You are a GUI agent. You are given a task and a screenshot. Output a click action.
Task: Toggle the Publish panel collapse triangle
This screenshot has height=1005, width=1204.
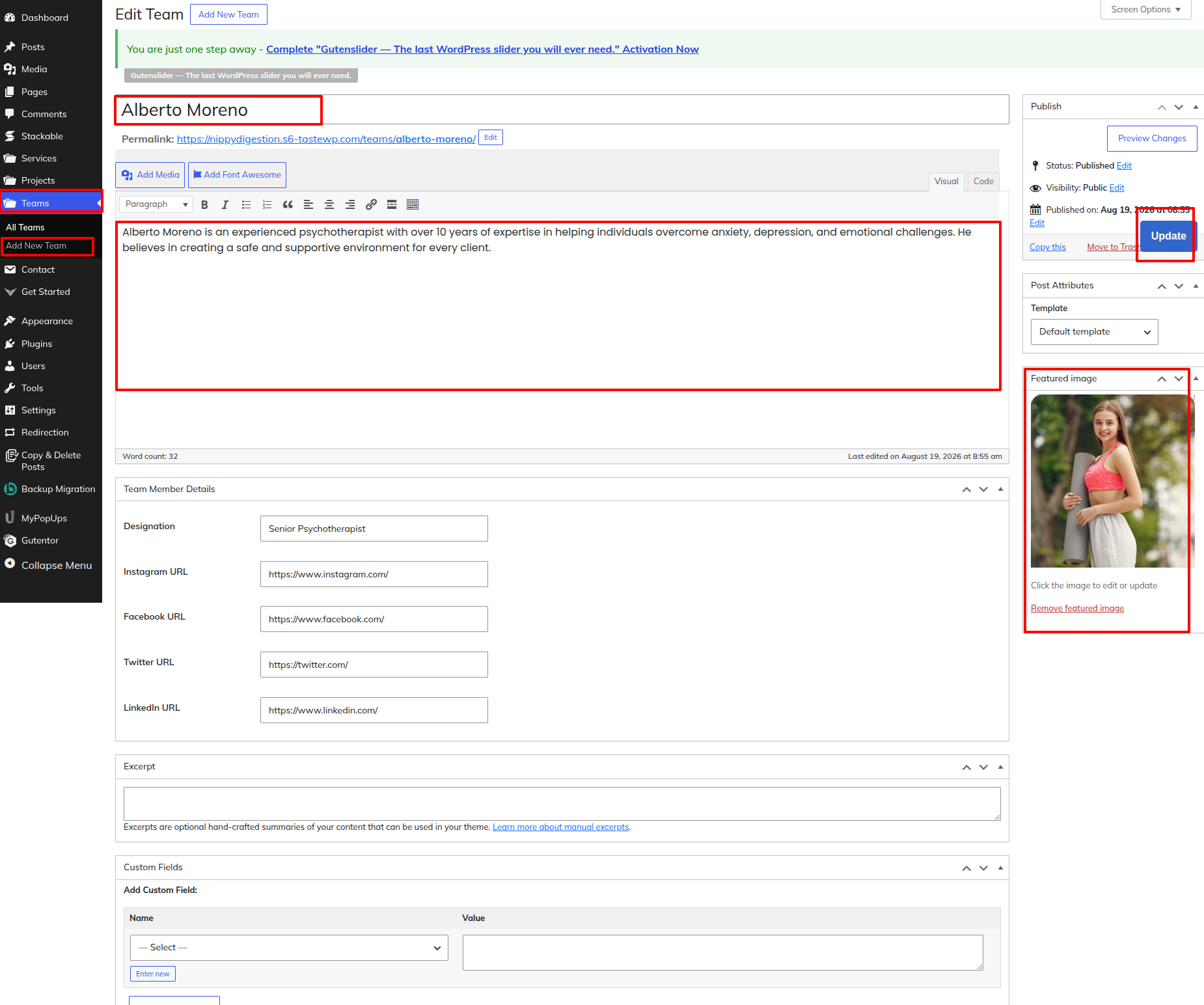click(x=1196, y=107)
